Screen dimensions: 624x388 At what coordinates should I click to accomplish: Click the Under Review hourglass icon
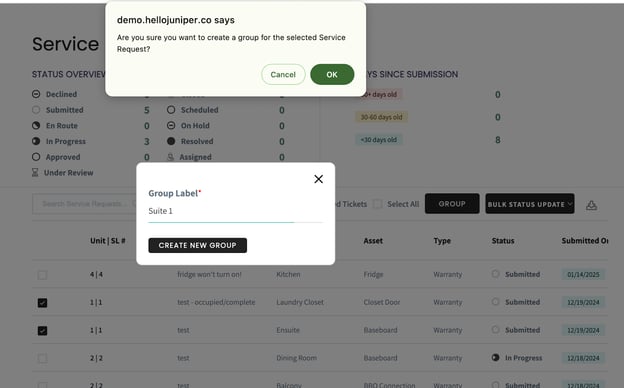[x=35, y=173]
